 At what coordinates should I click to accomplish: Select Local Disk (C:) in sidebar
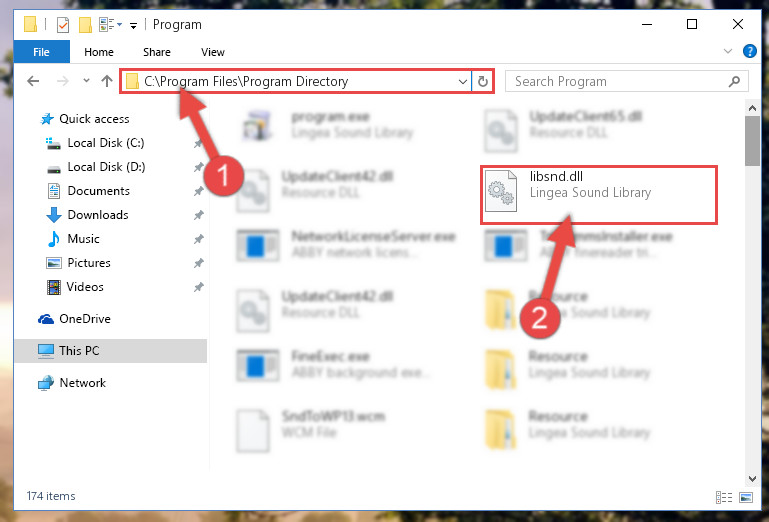coord(106,143)
